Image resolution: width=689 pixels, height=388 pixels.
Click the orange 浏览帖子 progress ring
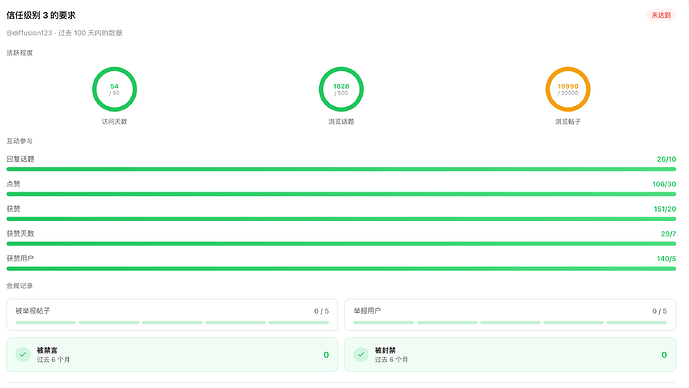(568, 89)
